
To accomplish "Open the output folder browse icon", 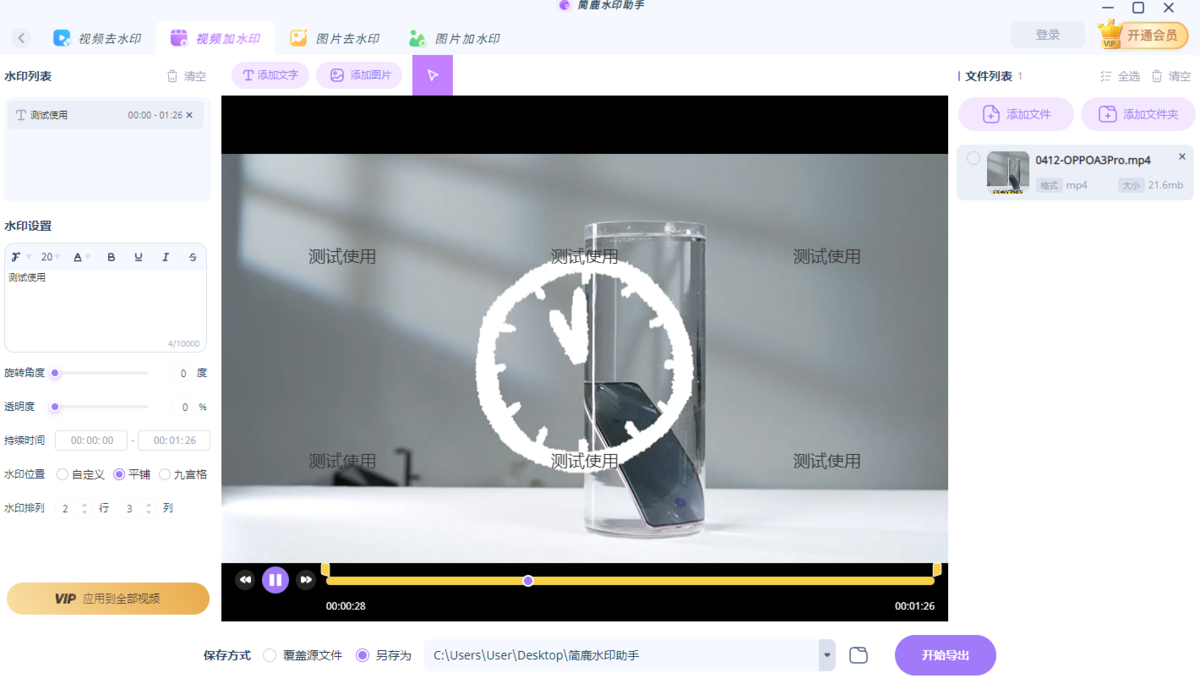I will point(858,655).
